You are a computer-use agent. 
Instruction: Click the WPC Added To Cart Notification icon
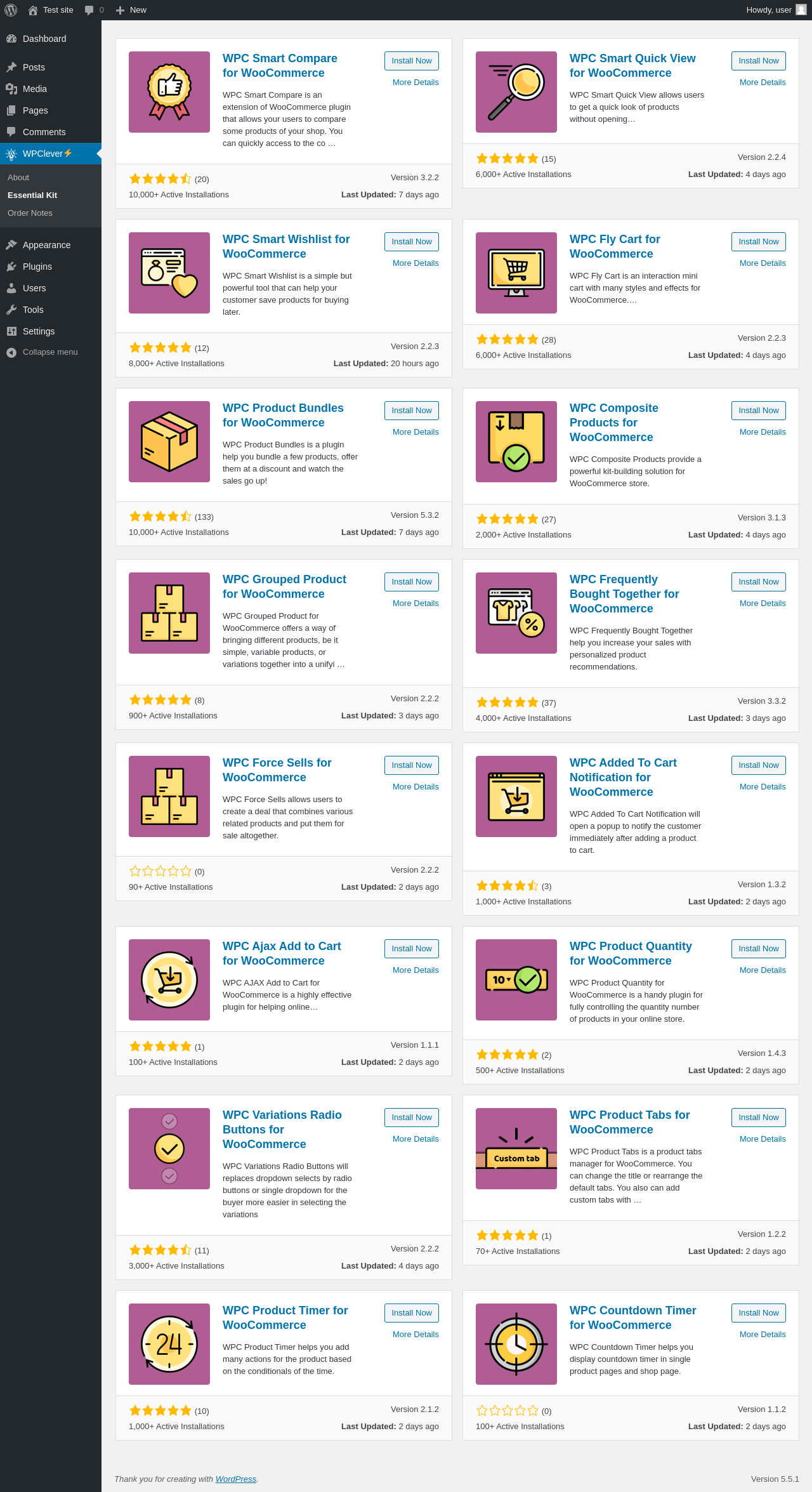(516, 796)
